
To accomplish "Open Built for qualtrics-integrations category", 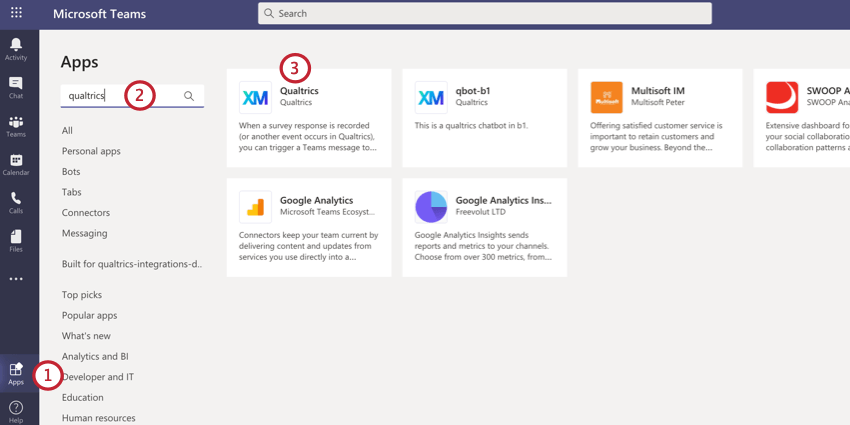I will click(132, 264).
